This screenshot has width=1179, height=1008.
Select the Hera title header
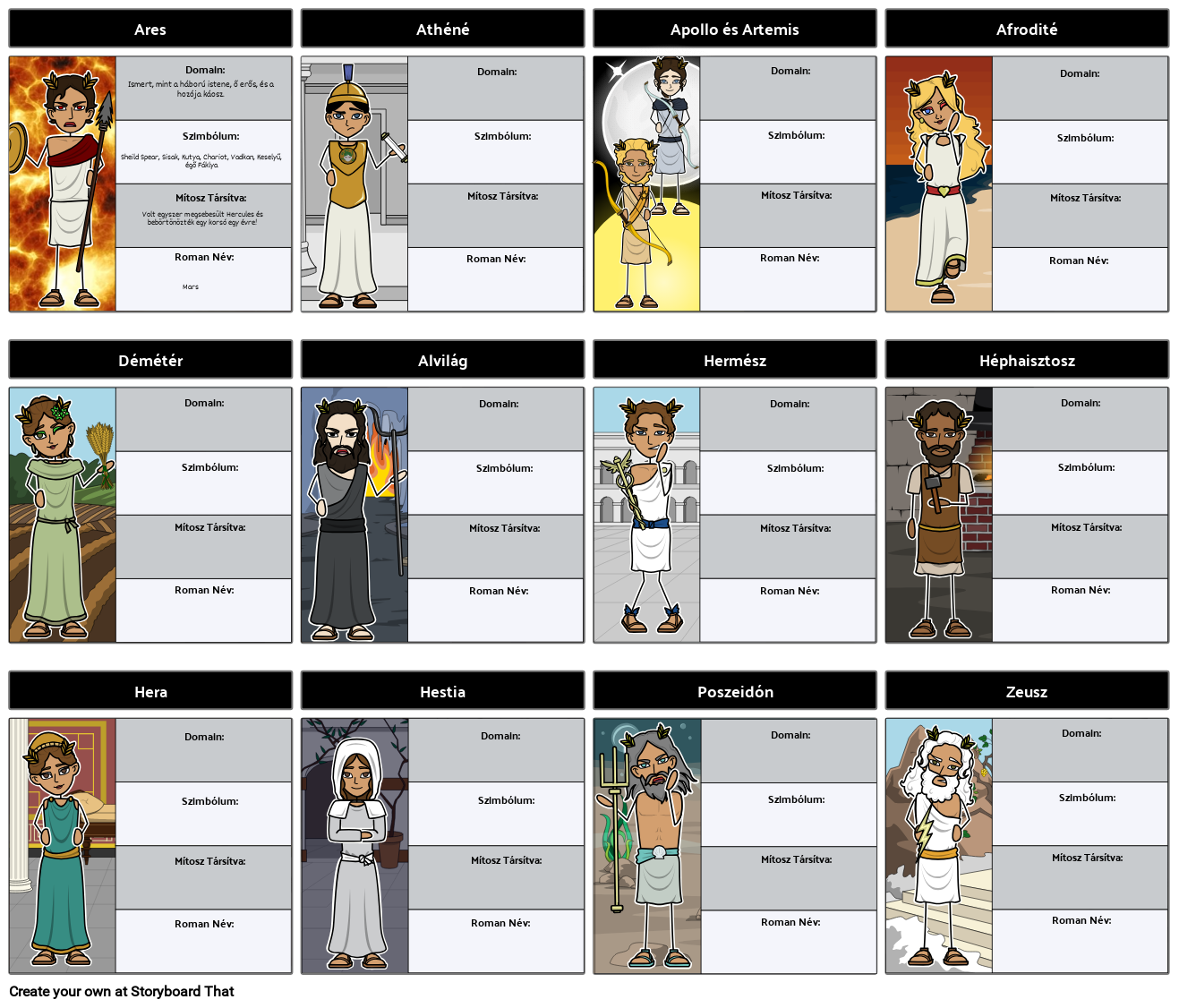150,691
